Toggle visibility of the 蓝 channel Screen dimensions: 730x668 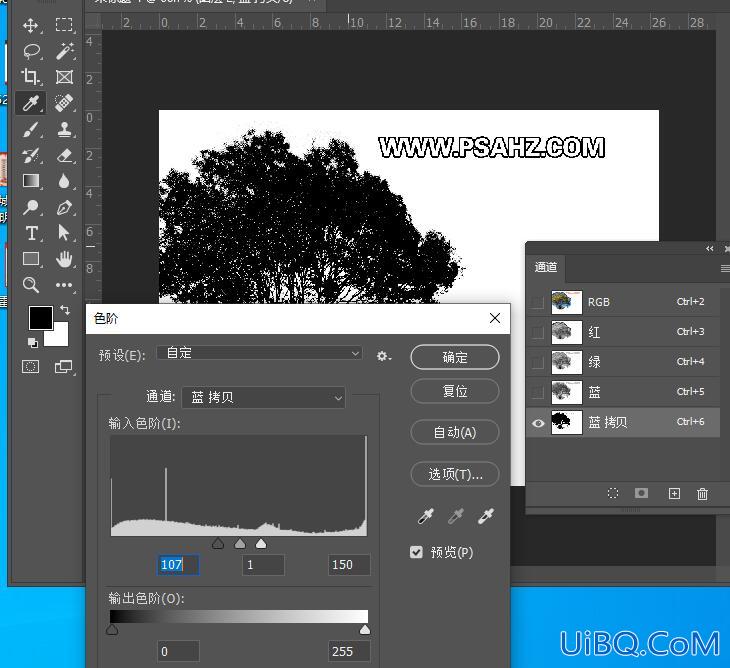538,392
